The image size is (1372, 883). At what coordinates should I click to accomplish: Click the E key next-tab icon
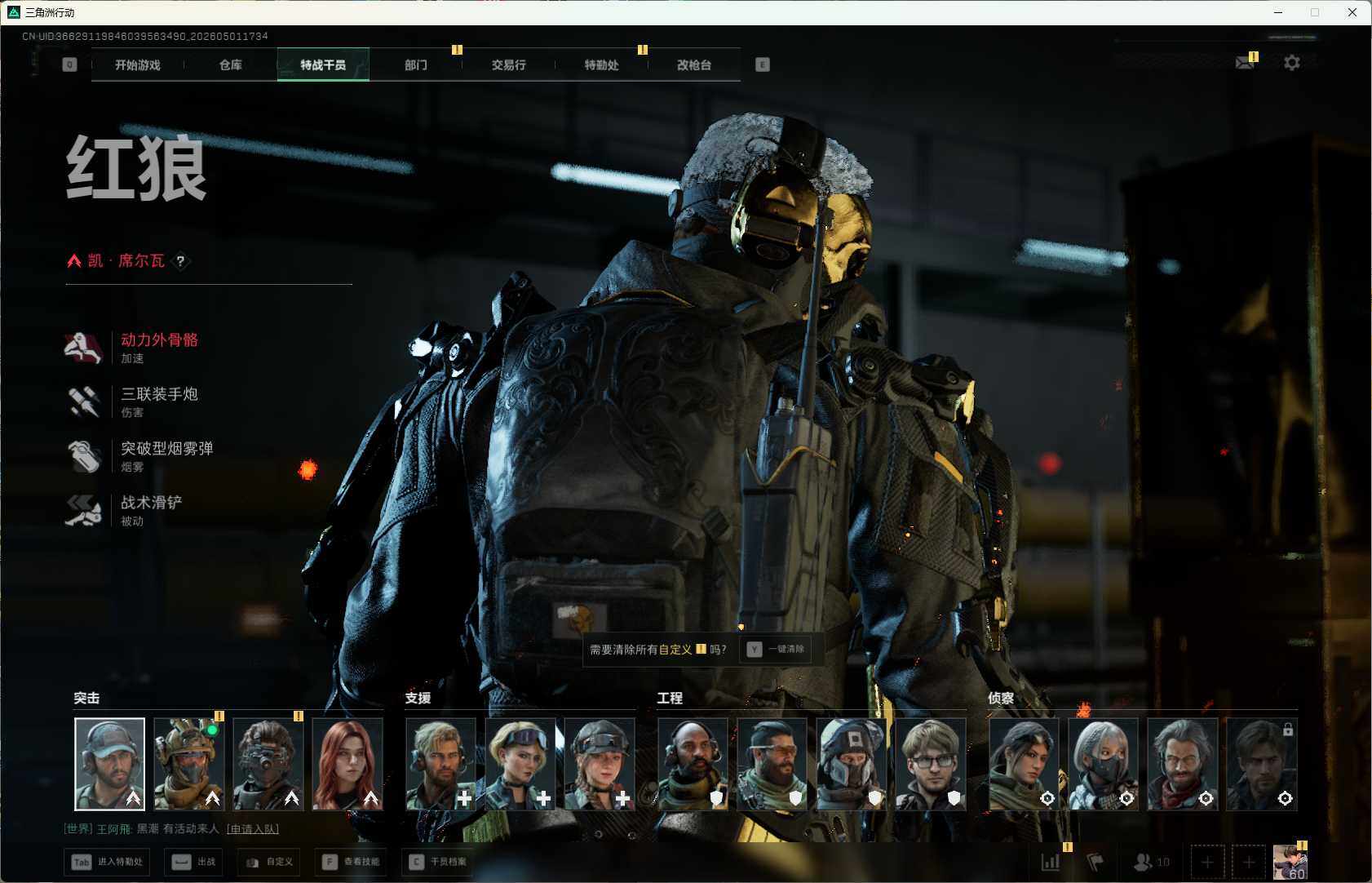tap(763, 64)
